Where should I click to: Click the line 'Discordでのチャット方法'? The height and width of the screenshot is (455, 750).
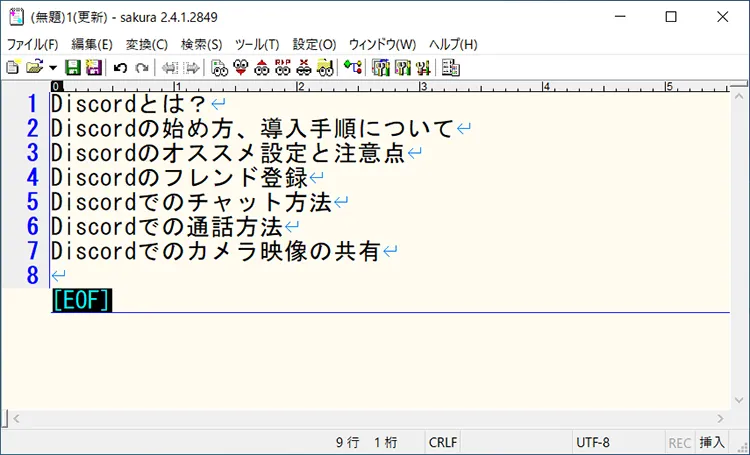point(191,202)
